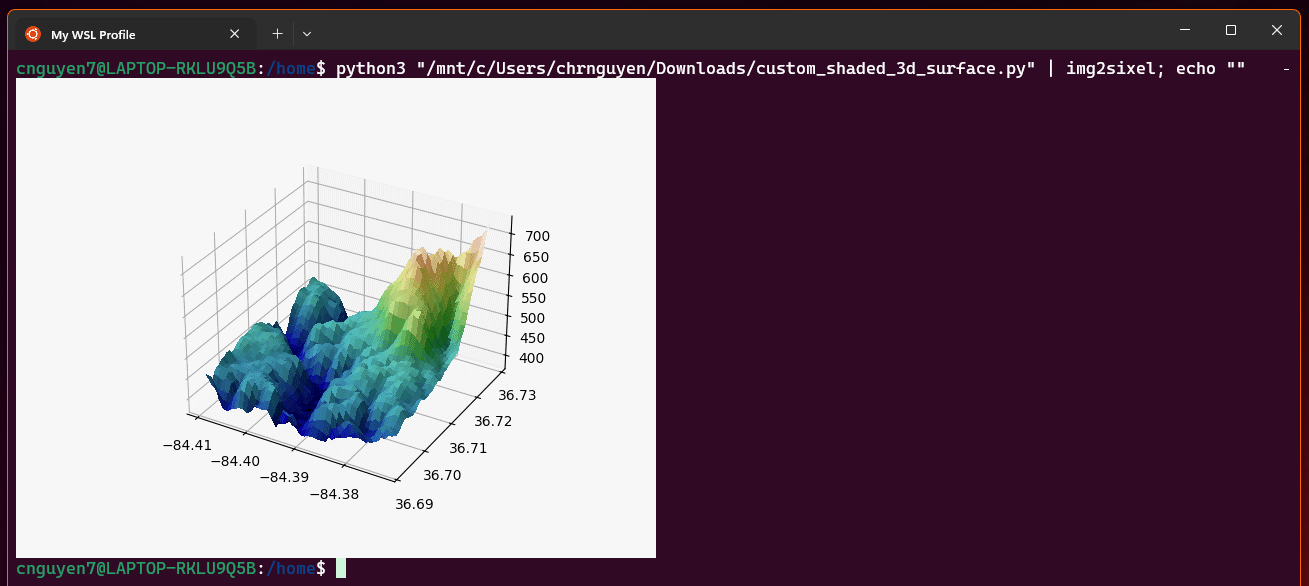Maximize the terminal window
Screen dimensions: 1309x586
1231,30
